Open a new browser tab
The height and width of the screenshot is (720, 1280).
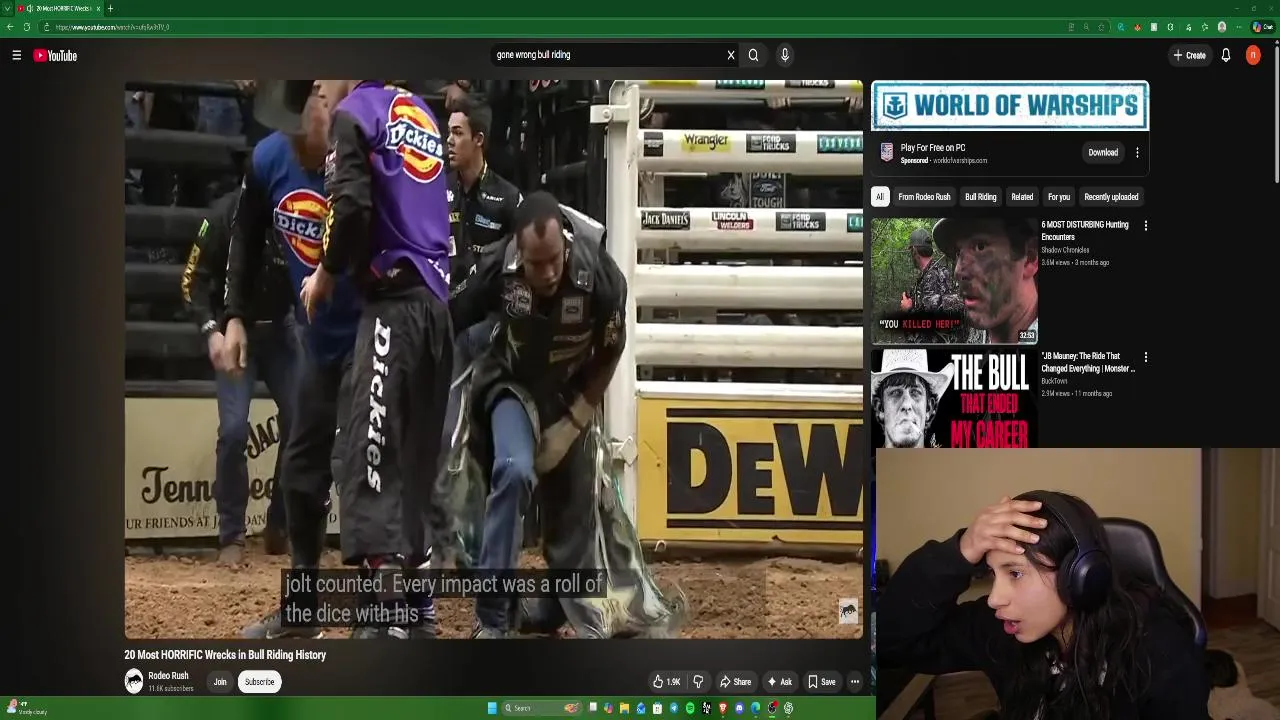pyautogui.click(x=110, y=8)
